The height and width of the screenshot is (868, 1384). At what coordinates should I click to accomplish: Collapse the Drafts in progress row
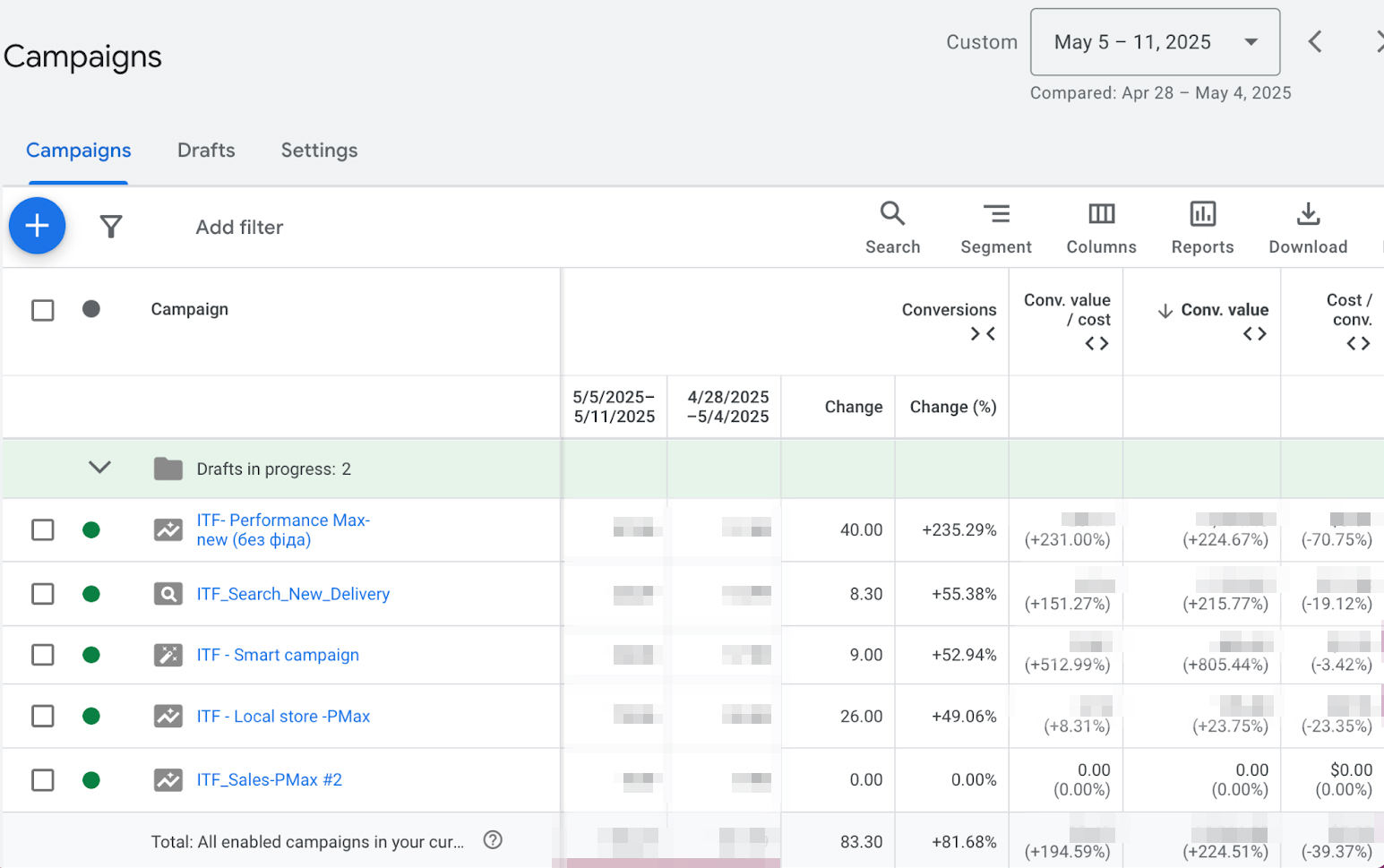99,468
